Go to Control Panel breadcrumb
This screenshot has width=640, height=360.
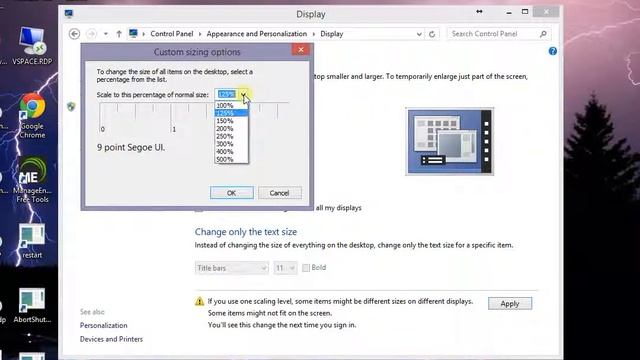pos(171,34)
